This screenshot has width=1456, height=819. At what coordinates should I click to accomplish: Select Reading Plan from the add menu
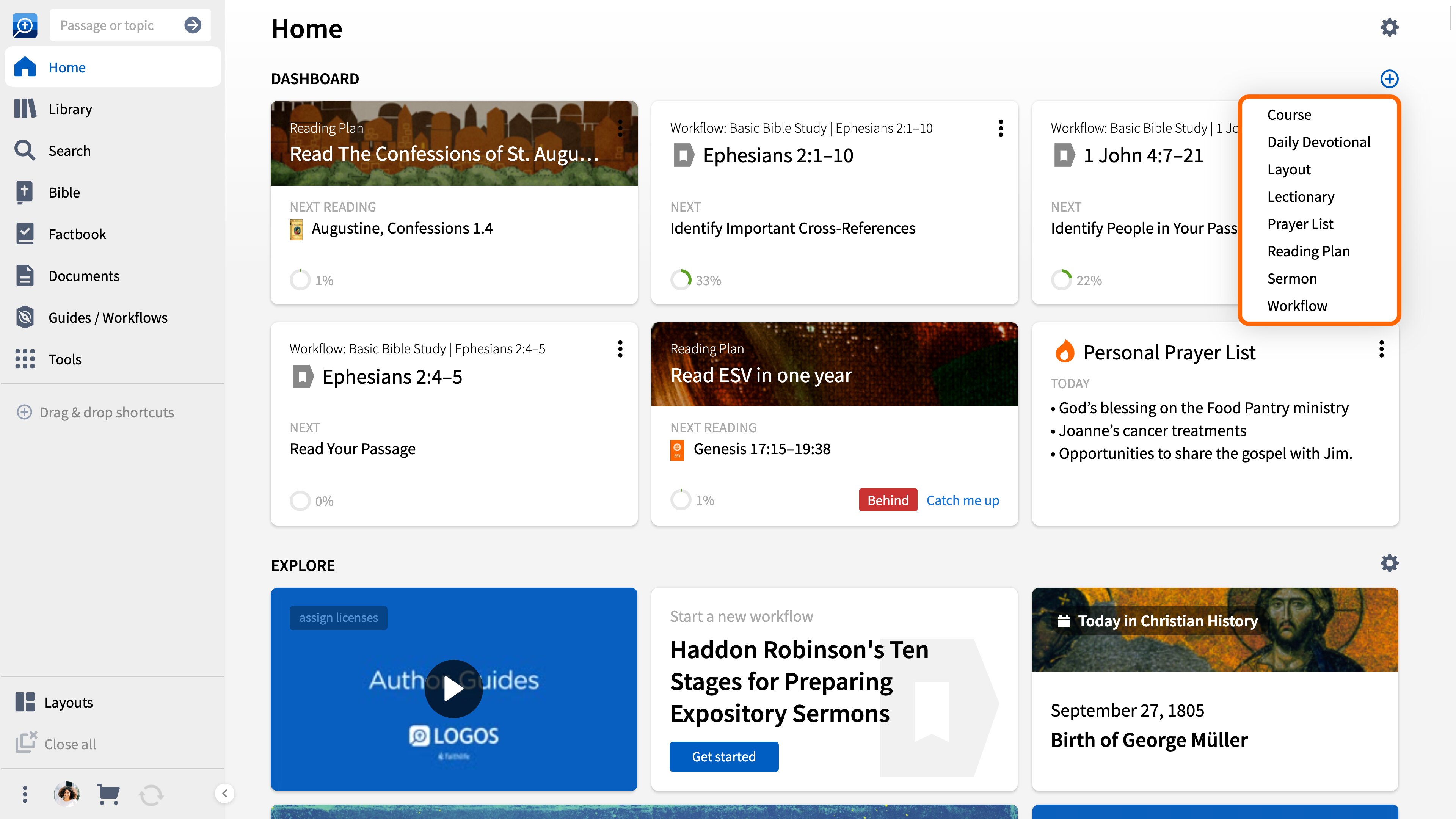tap(1309, 251)
